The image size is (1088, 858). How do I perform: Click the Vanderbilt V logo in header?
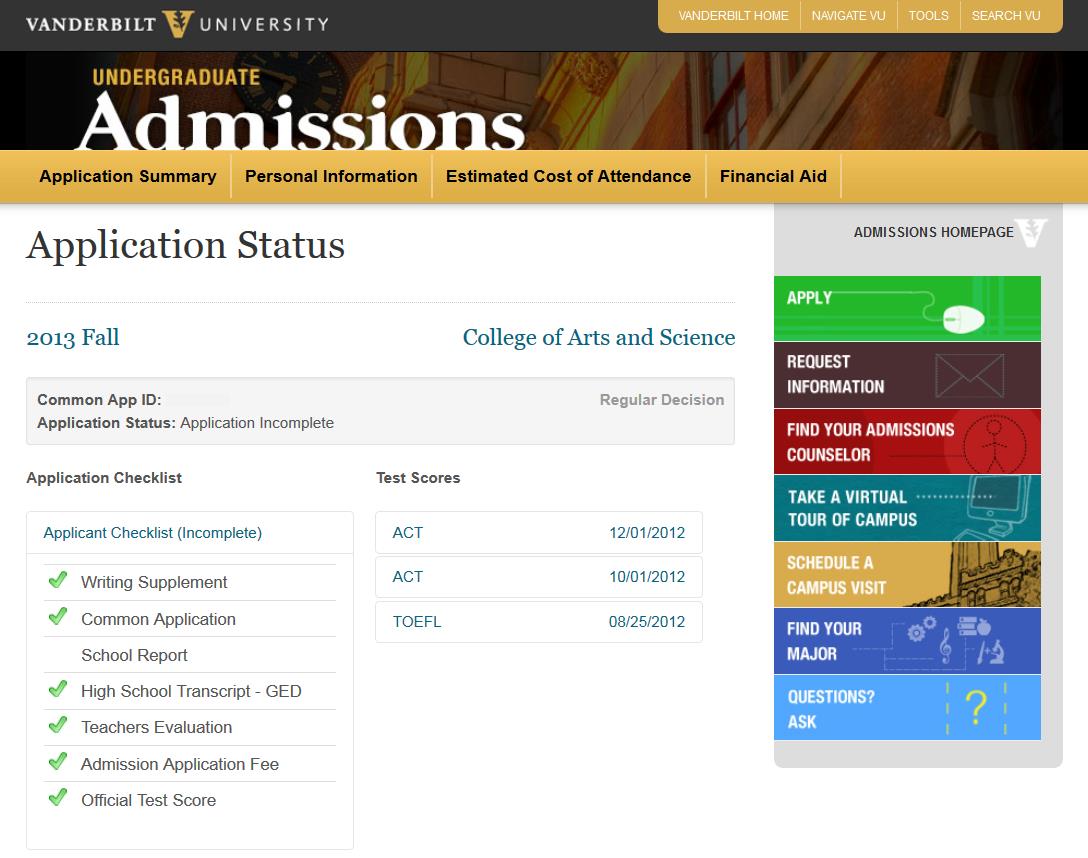pos(178,23)
